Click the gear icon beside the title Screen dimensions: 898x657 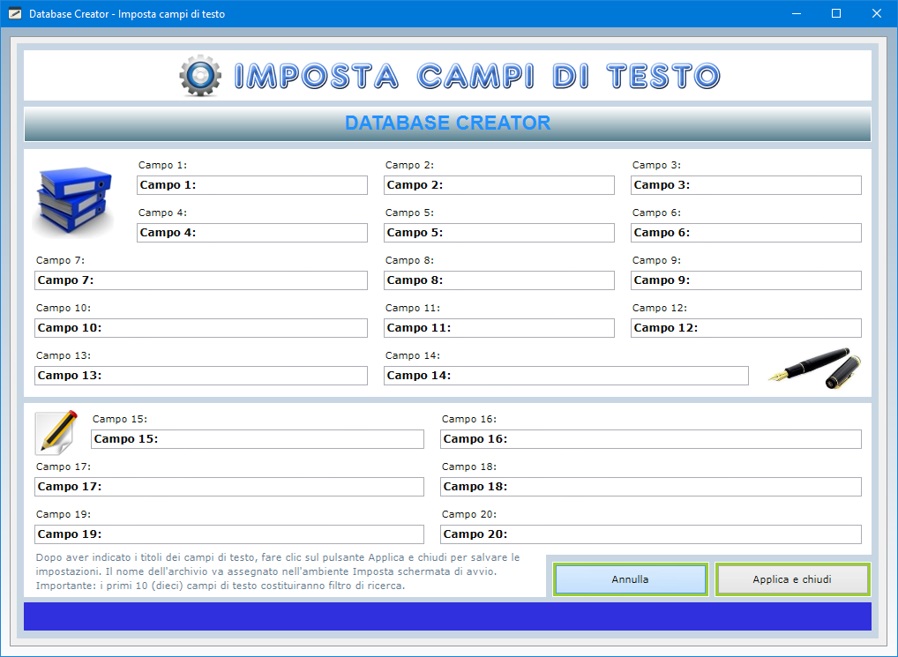click(200, 75)
